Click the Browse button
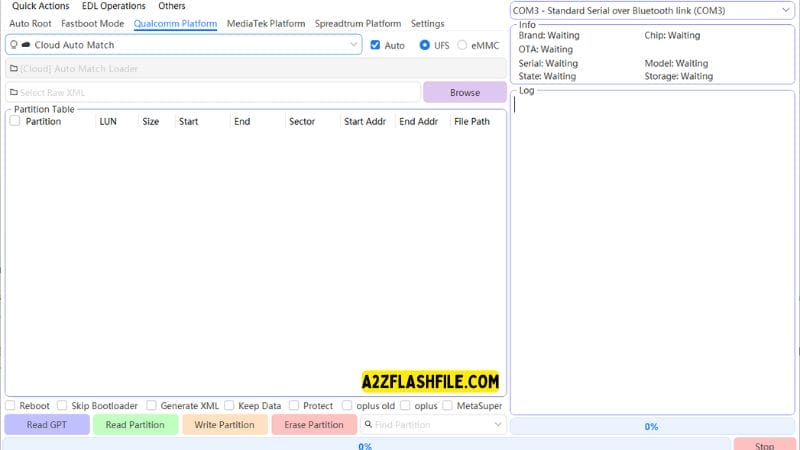Screen dimensions: 800x450 click(x=465, y=92)
